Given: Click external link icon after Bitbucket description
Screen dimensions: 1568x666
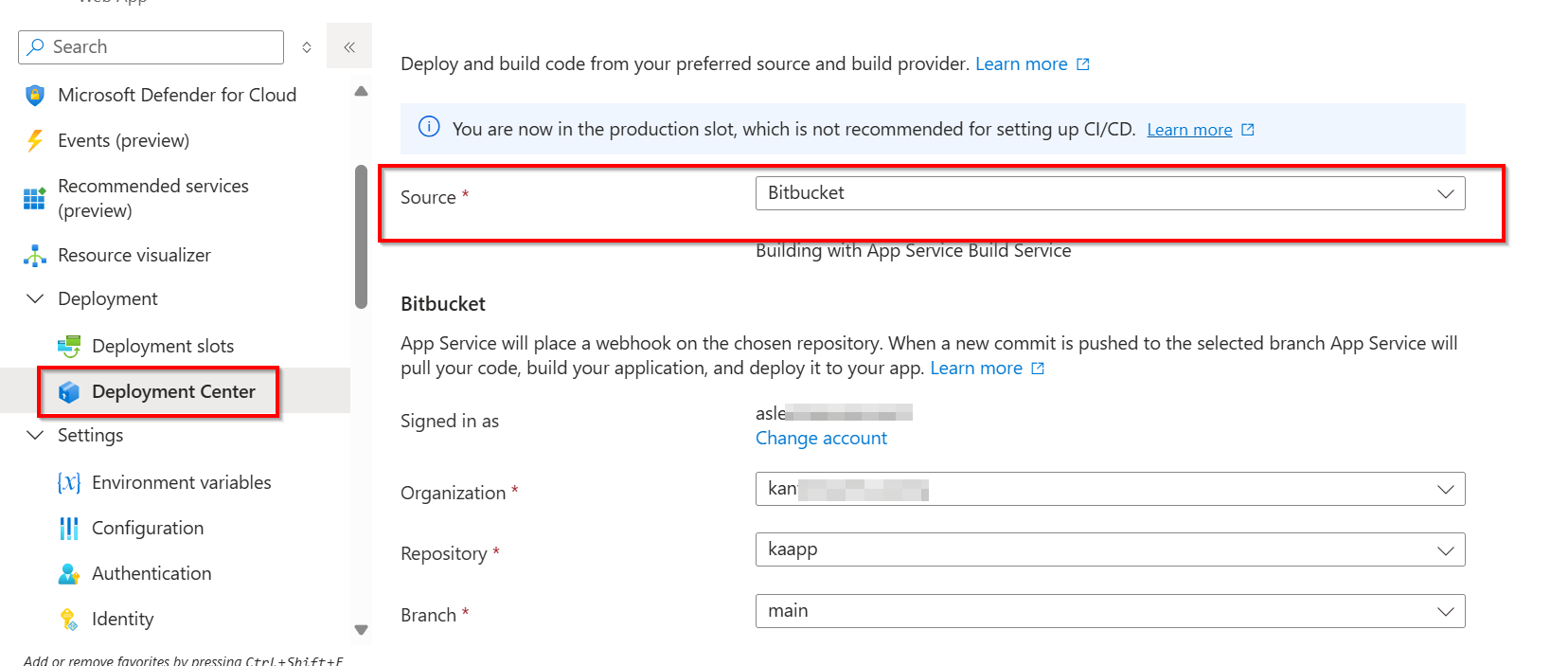Looking at the screenshot, I should 1038,369.
